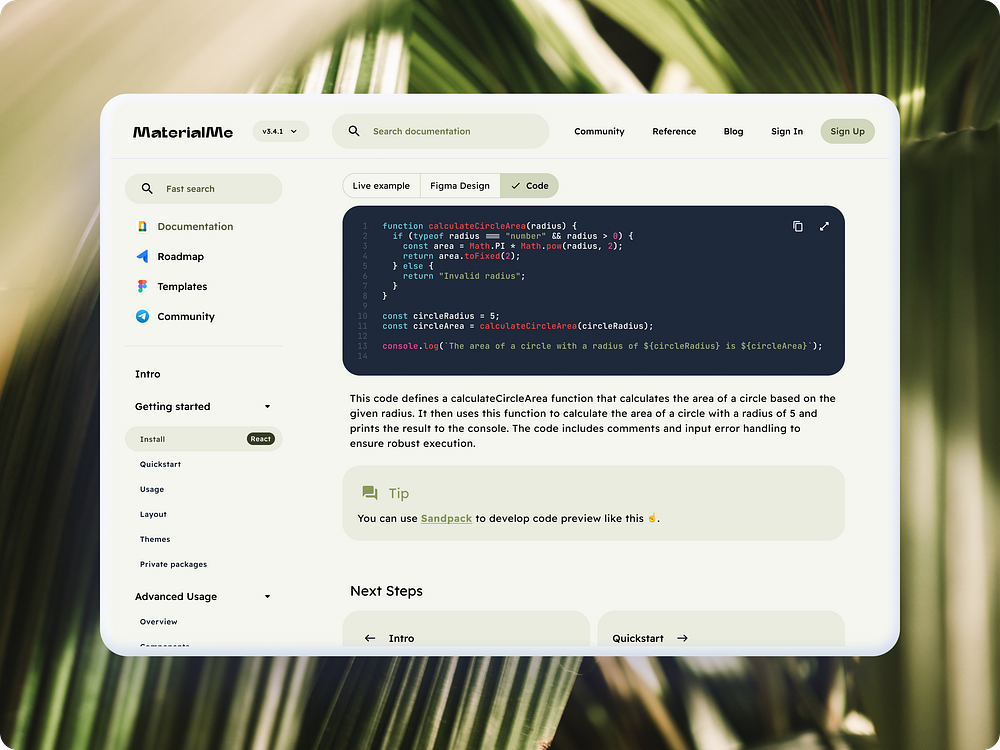
Task: Select the Roadmap megaphone icon
Action: (143, 256)
